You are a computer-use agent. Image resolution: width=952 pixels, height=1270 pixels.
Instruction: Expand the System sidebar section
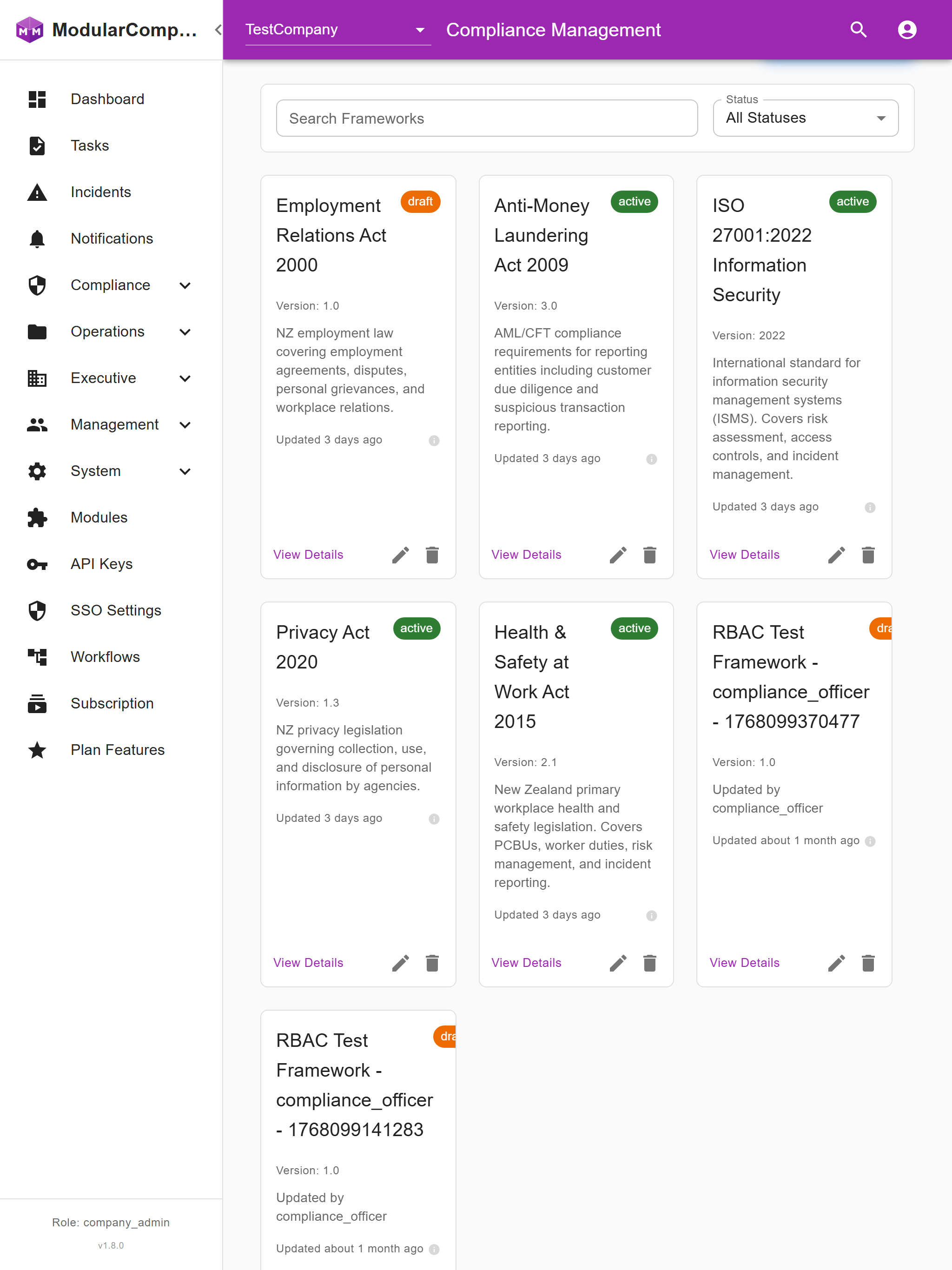pos(112,471)
